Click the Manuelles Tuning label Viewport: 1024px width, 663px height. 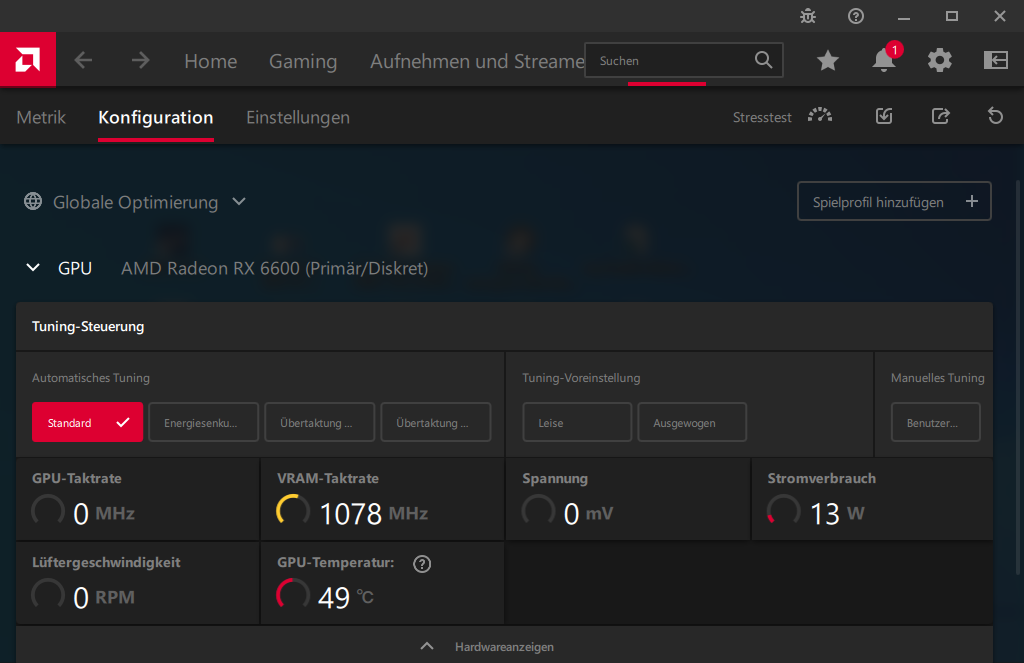click(937, 378)
